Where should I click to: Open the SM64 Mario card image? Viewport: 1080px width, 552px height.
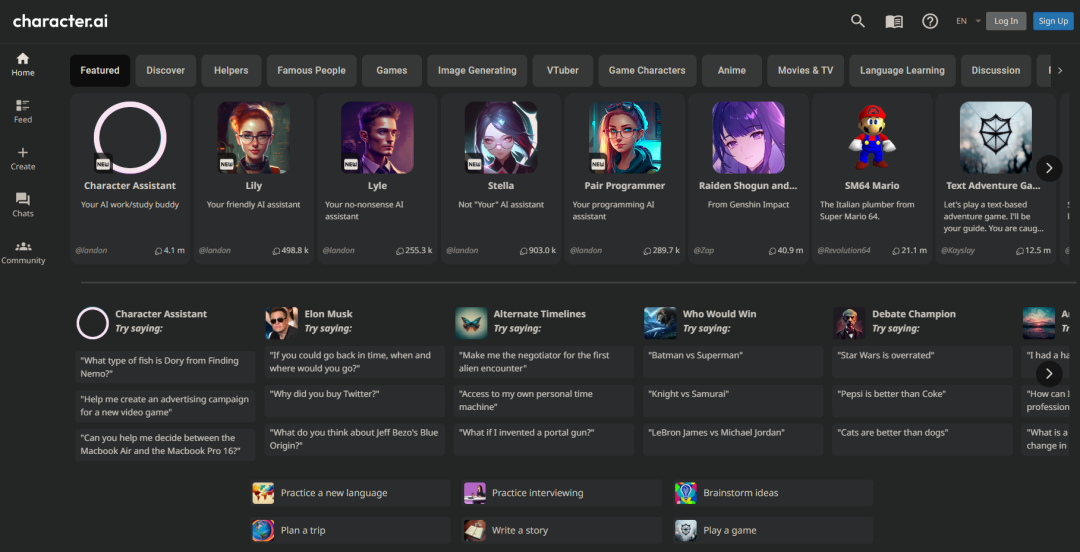[x=872, y=137]
